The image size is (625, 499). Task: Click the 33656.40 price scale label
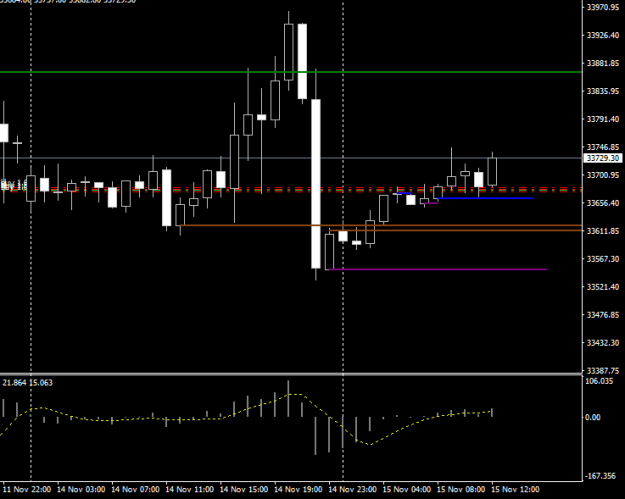[603, 203]
